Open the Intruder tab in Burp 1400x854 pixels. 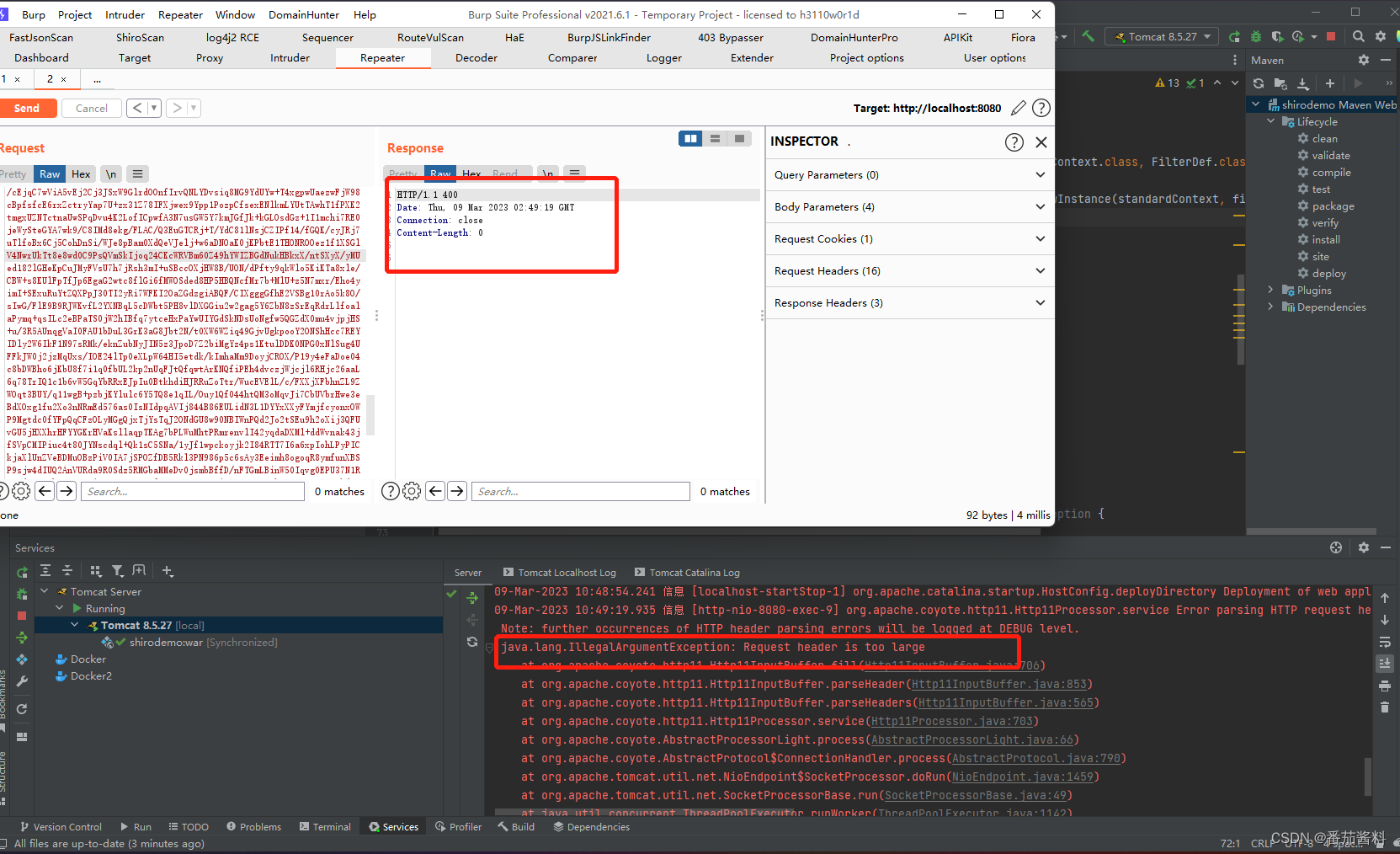tap(290, 58)
